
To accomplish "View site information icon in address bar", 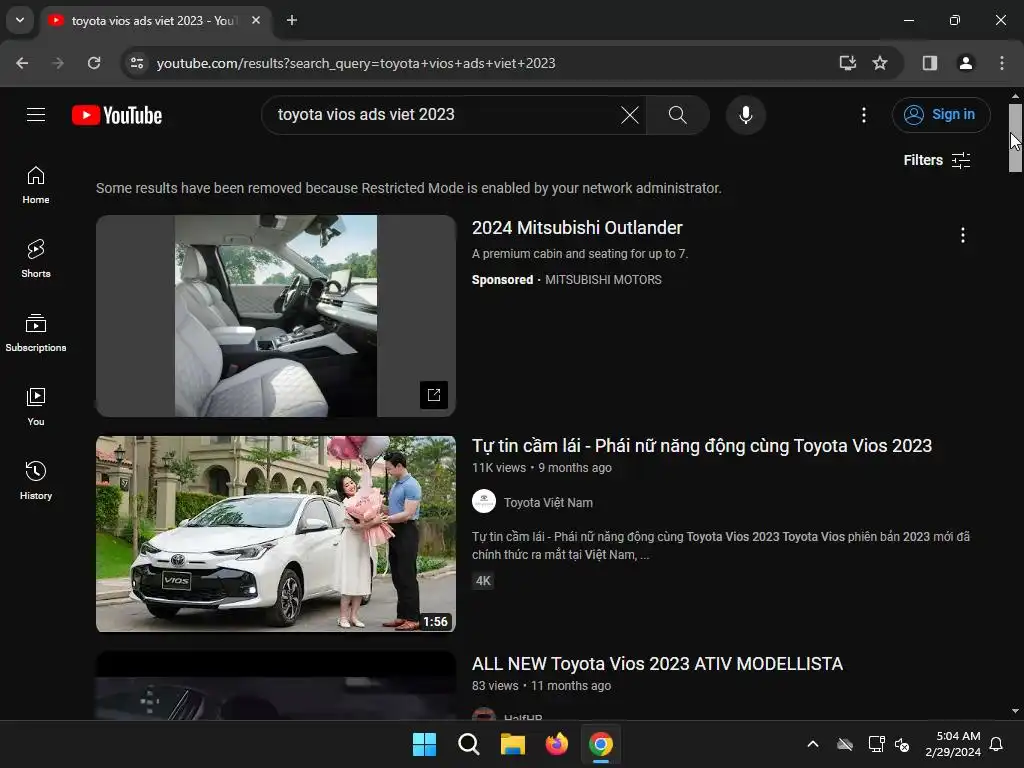I will coord(137,63).
